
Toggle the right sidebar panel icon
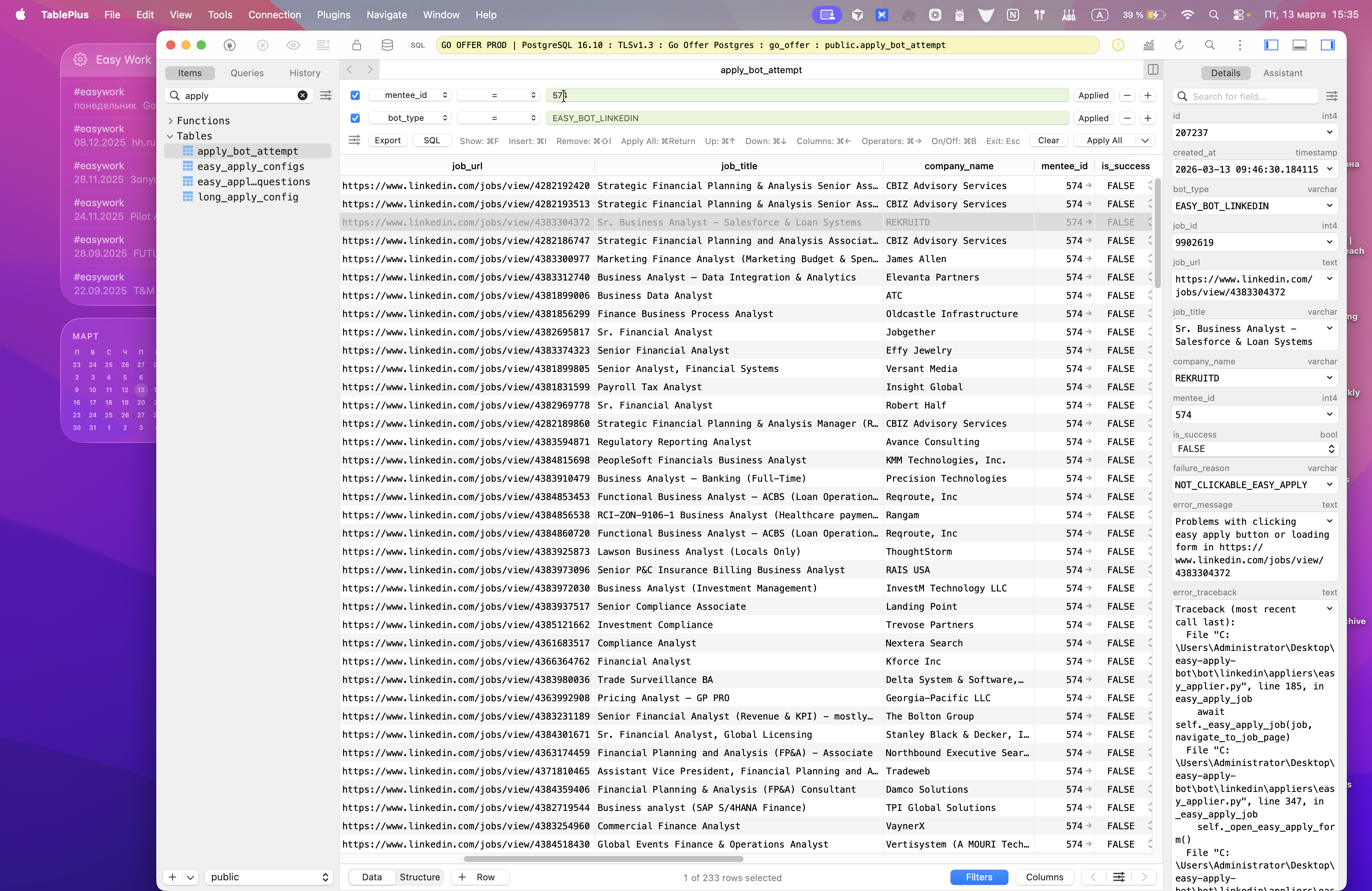pyautogui.click(x=1328, y=45)
